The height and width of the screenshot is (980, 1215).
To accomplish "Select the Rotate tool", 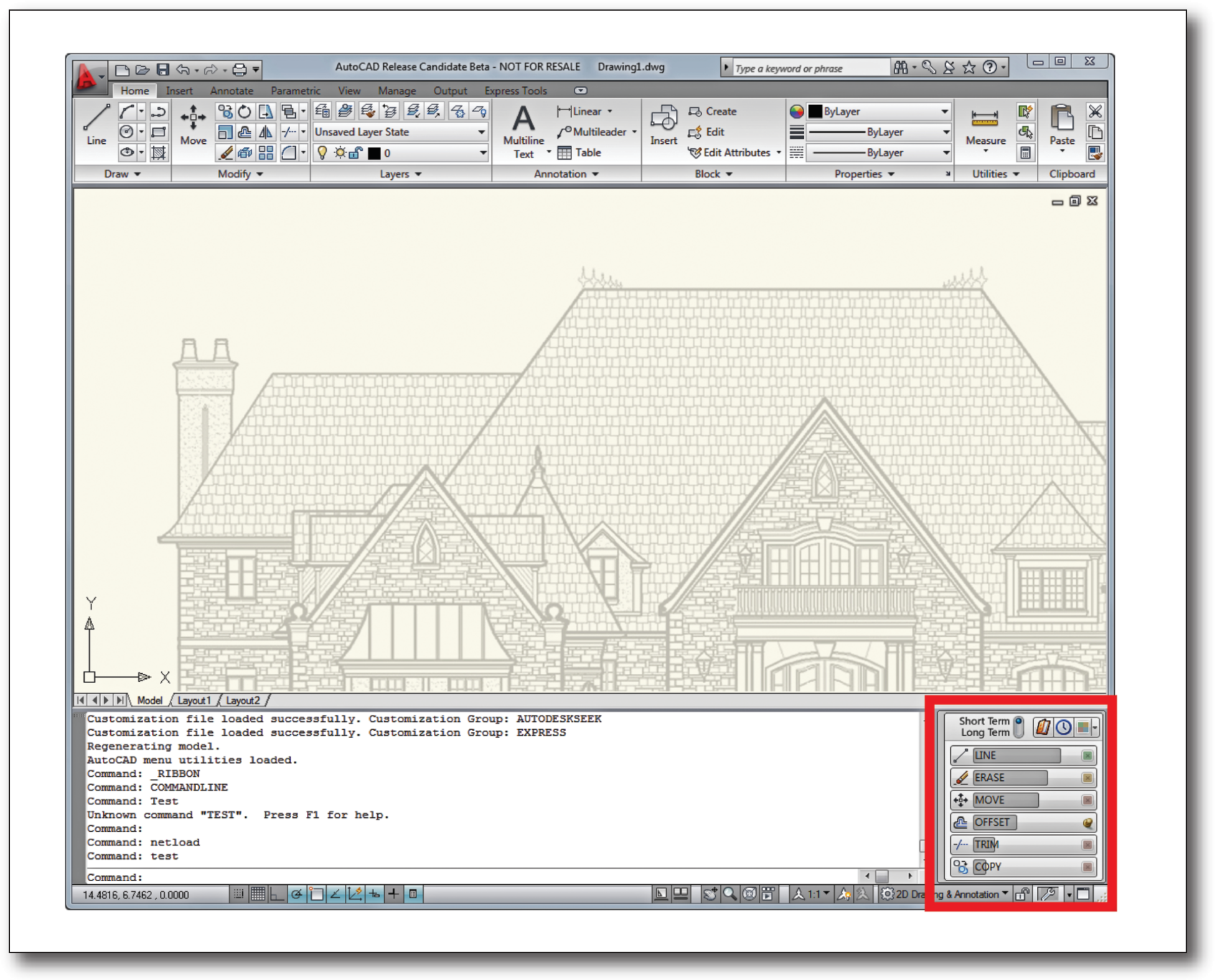I will [245, 111].
